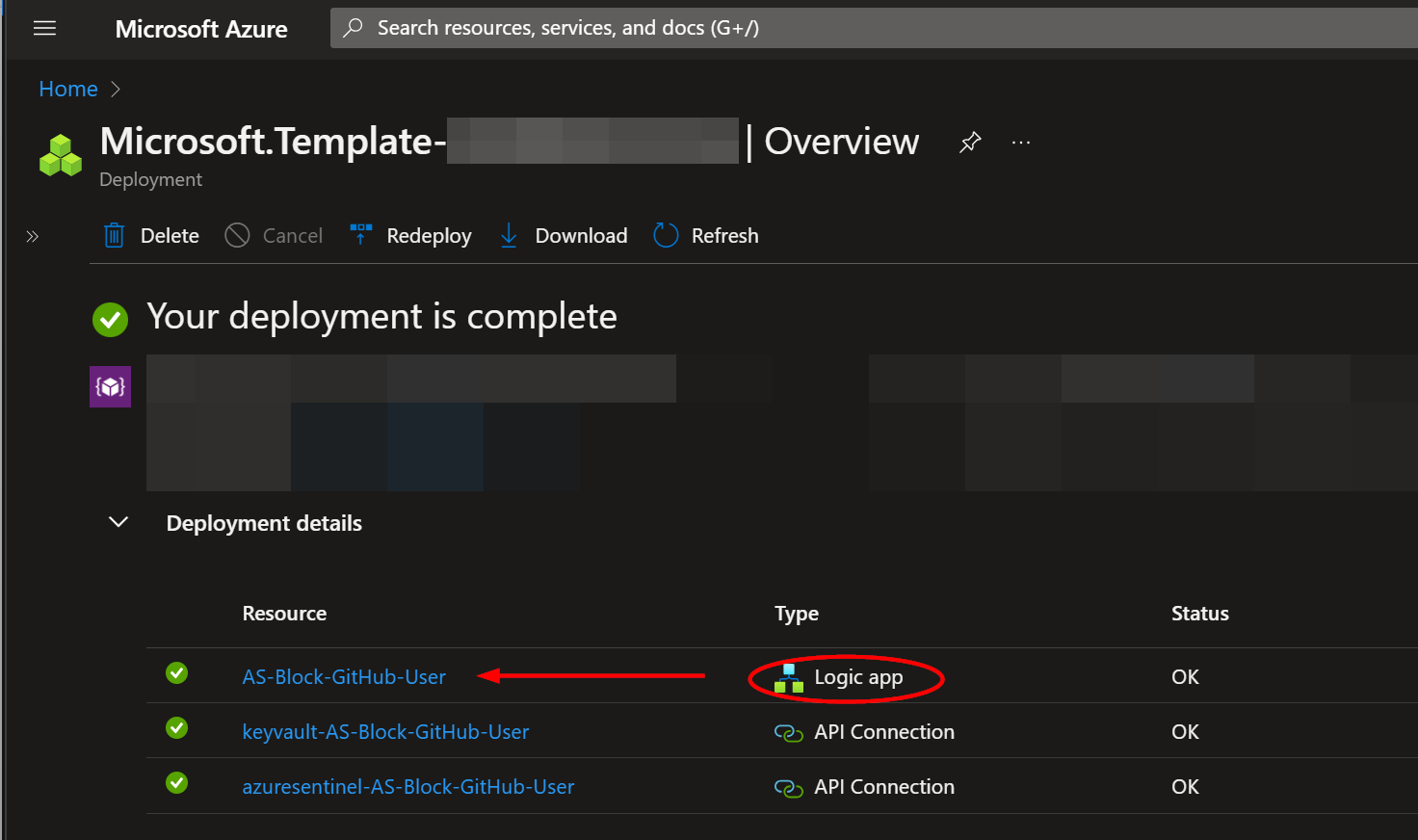Viewport: 1418px width, 840px height.
Task: Open the Microsoft Azure portal home title
Action: pos(201,29)
